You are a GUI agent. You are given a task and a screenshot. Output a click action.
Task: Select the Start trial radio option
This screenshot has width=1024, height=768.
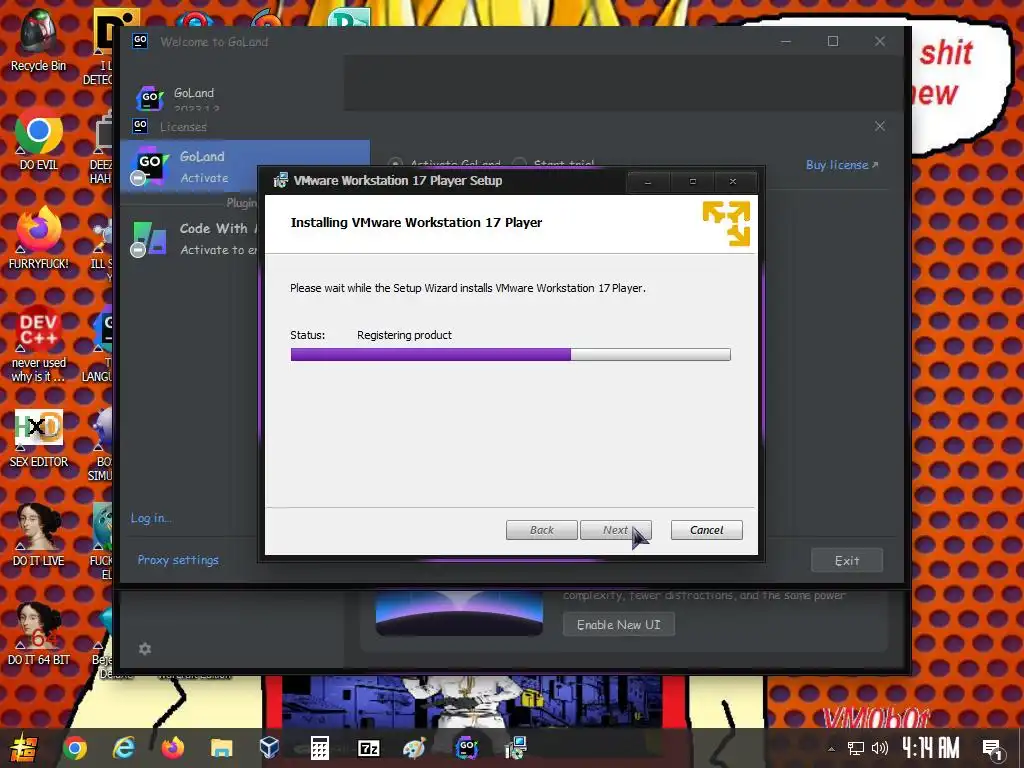tap(519, 163)
